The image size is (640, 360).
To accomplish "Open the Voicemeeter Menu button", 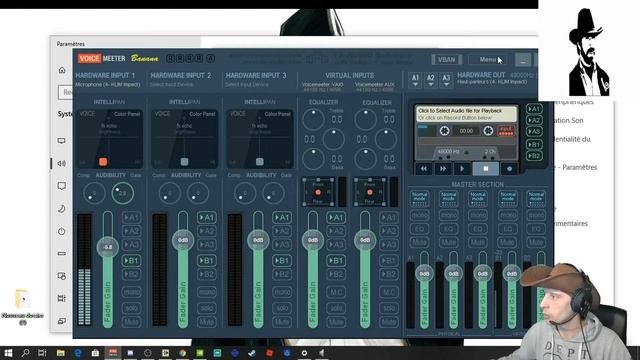I will click(x=488, y=60).
